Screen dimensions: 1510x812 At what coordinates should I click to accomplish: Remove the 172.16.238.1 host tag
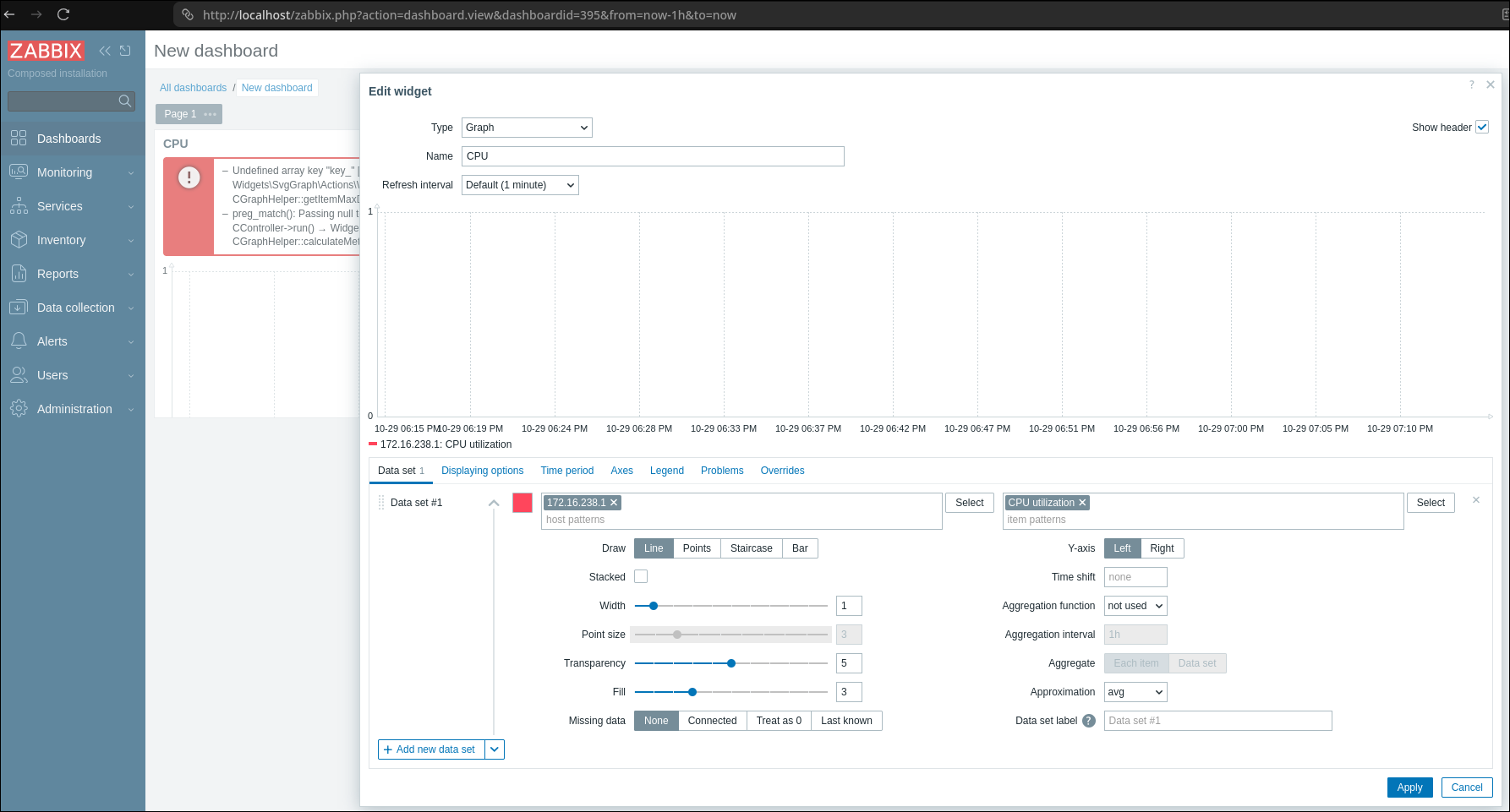615,503
